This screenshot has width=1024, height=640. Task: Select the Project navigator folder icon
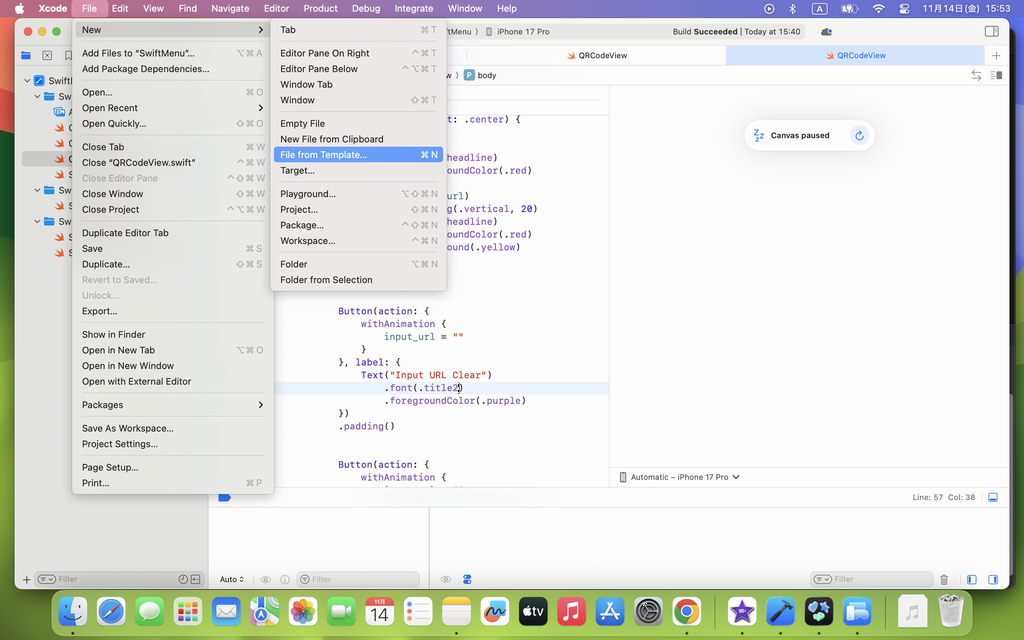click(26, 56)
